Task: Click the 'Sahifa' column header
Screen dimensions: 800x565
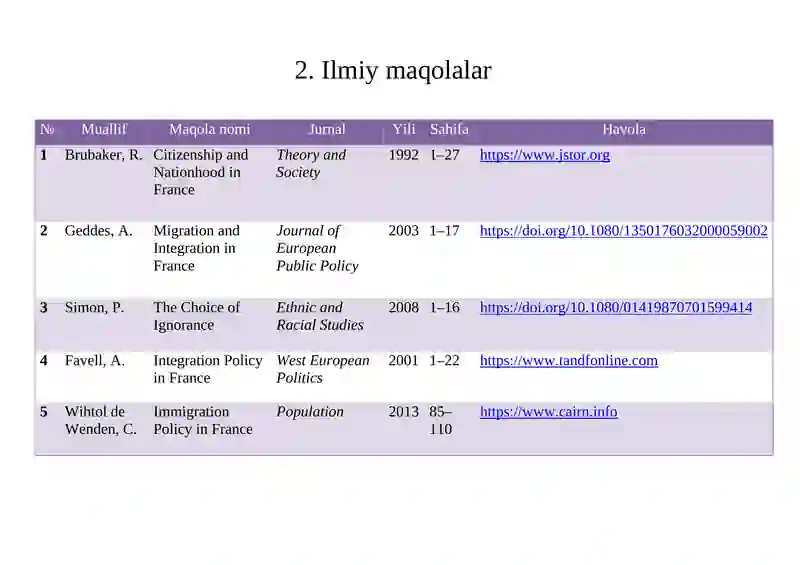Action: click(x=449, y=130)
